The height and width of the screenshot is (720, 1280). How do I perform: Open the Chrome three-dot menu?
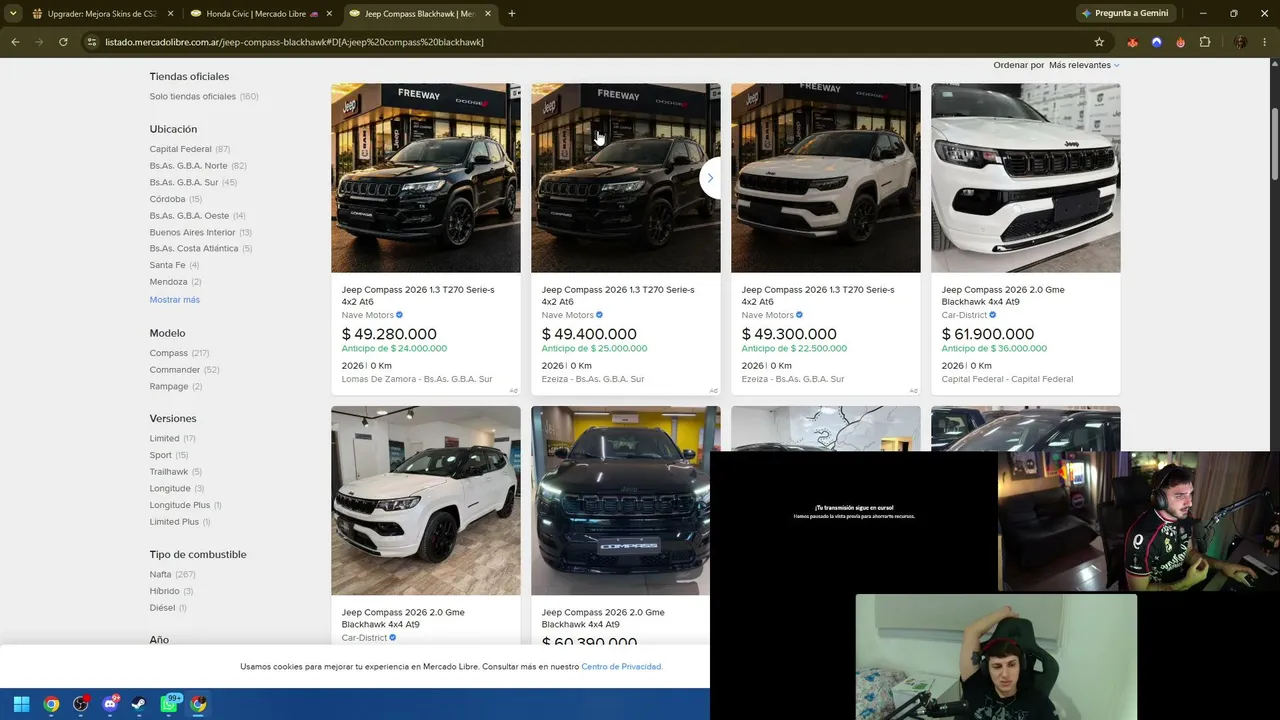click(x=1265, y=42)
